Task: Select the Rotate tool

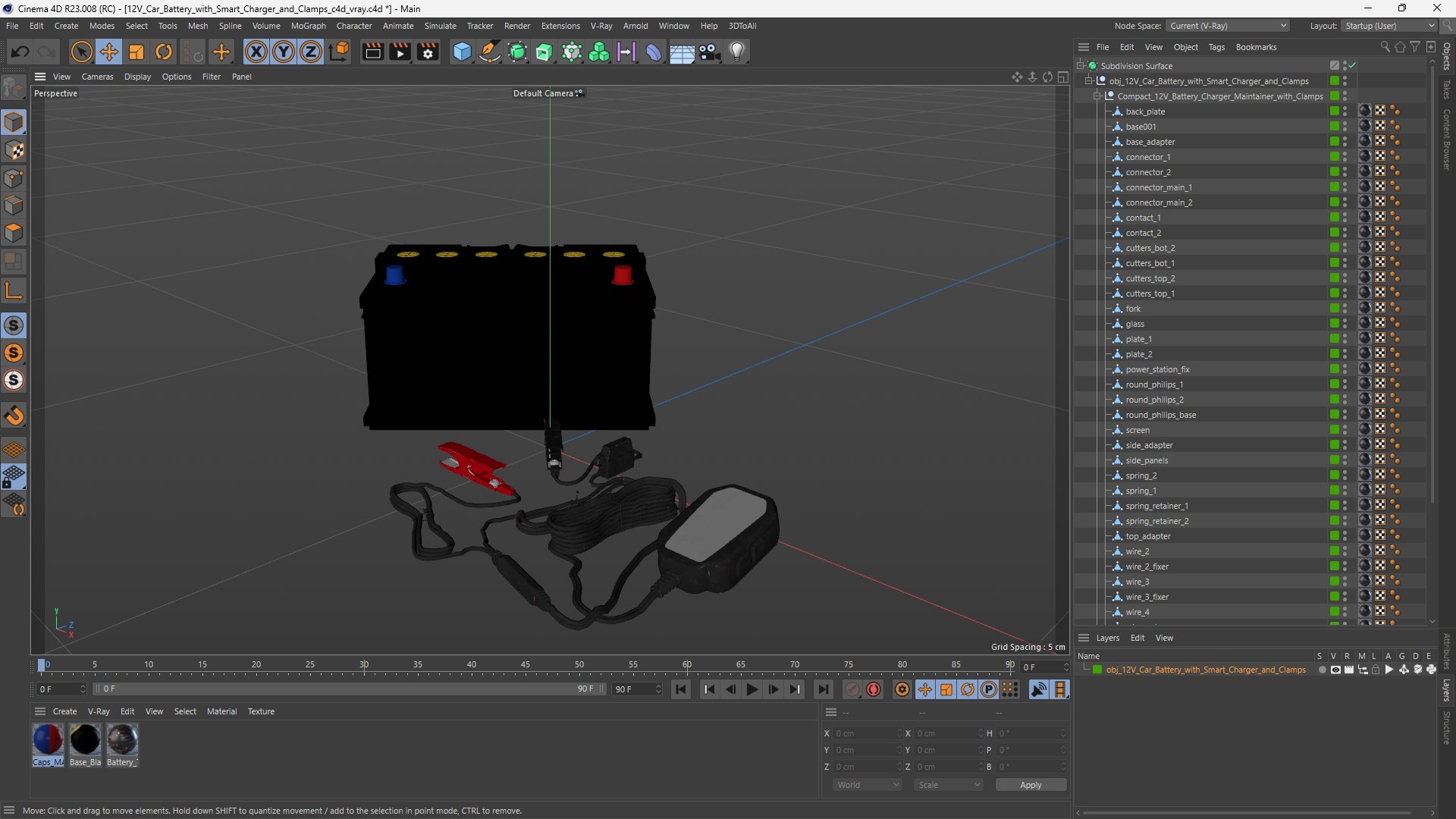Action: [164, 52]
